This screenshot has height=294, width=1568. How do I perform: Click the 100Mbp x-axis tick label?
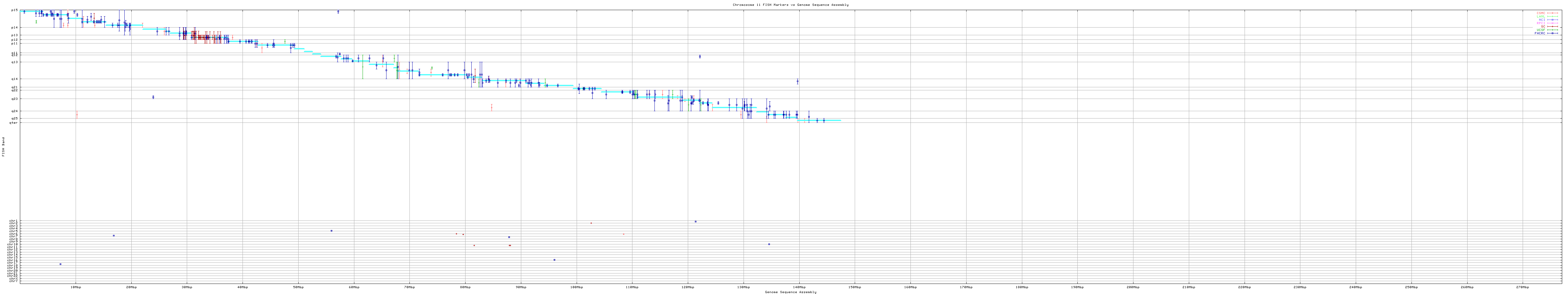(x=576, y=287)
